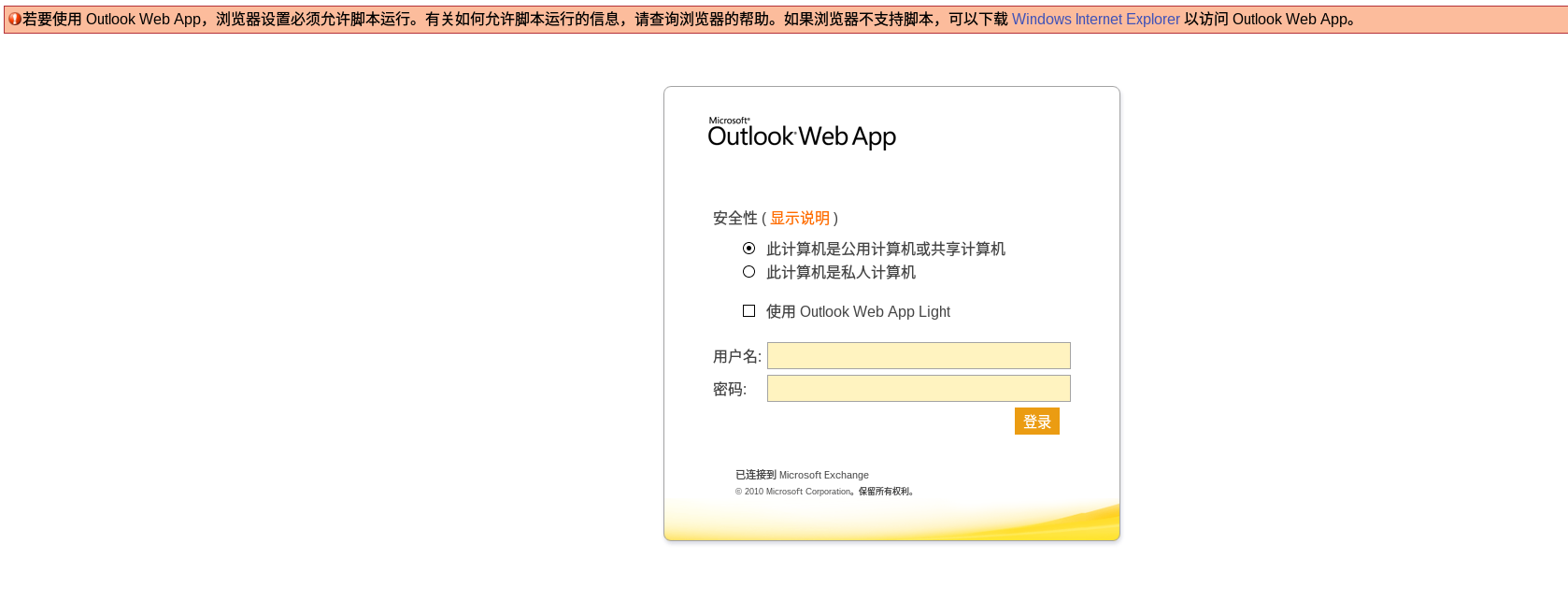Choose the 私人计算机 radio button
This screenshot has width=1568, height=615.
[x=748, y=272]
